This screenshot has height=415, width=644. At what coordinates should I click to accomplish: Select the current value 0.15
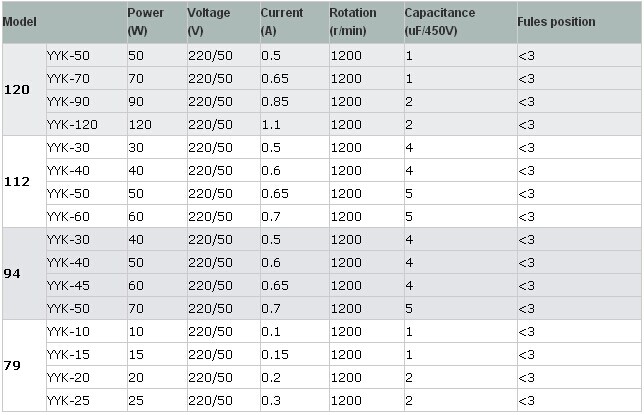275,355
